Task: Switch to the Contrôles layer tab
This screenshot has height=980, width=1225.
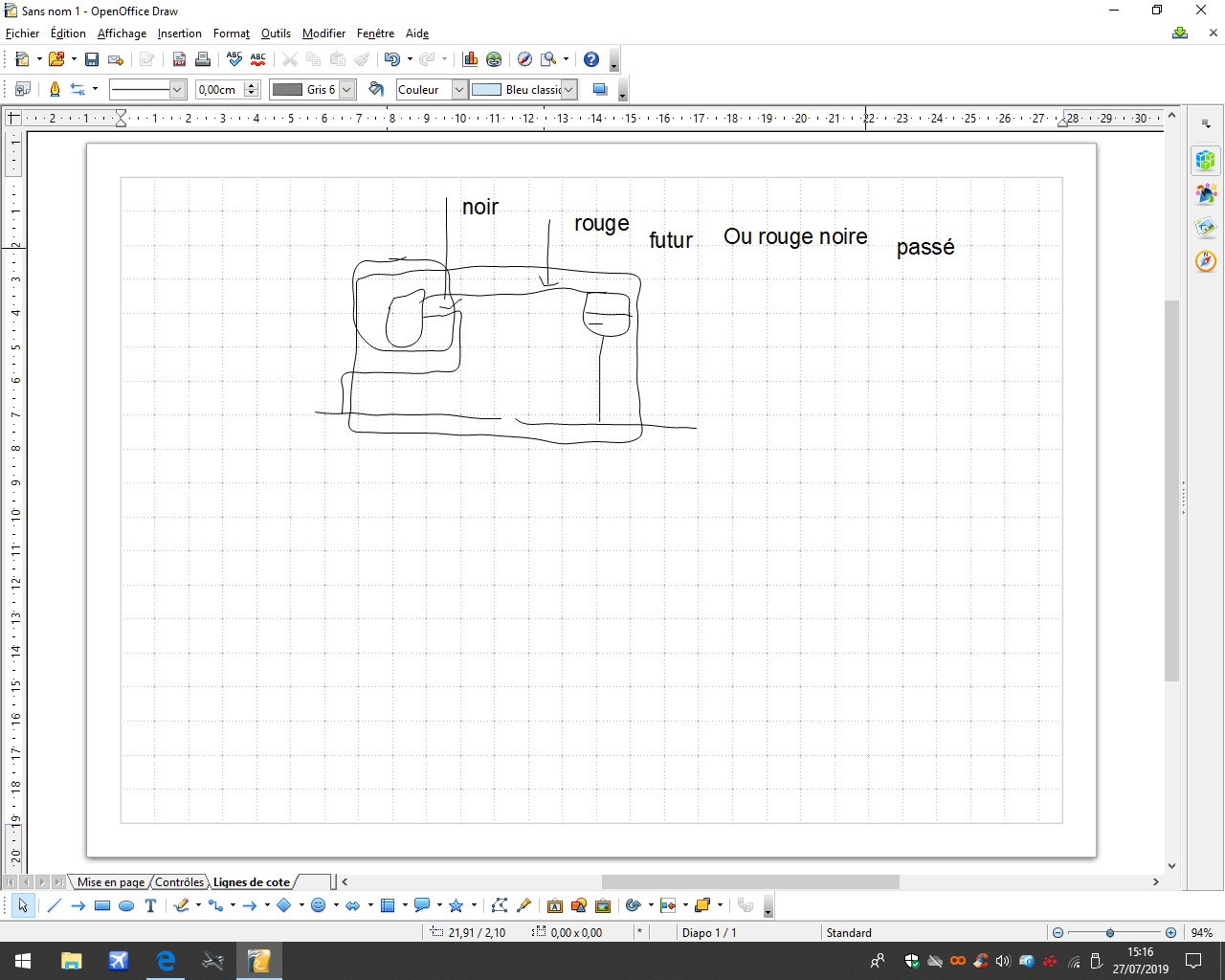Action: pyautogui.click(x=180, y=882)
